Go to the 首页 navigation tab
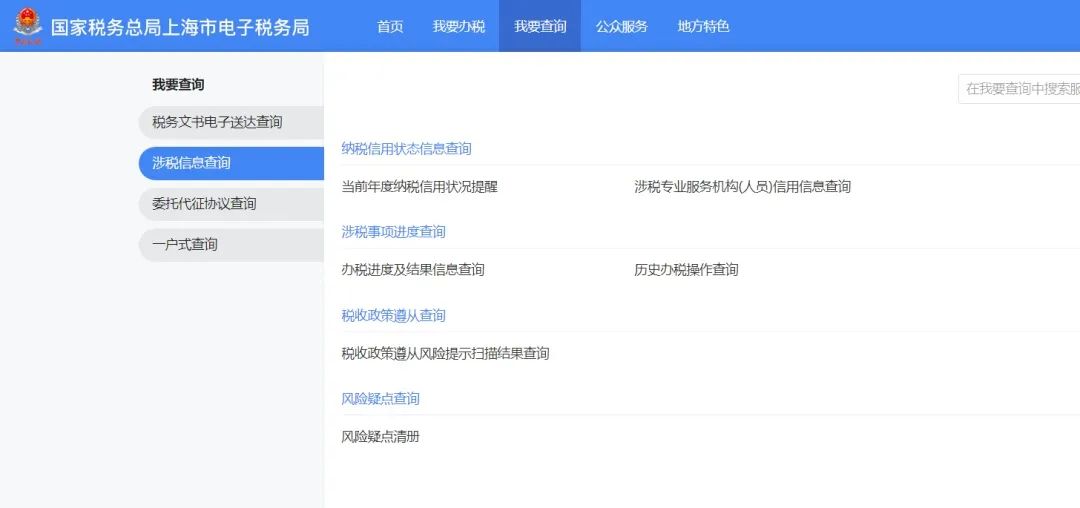Viewport: 1080px width, 508px height. click(390, 26)
